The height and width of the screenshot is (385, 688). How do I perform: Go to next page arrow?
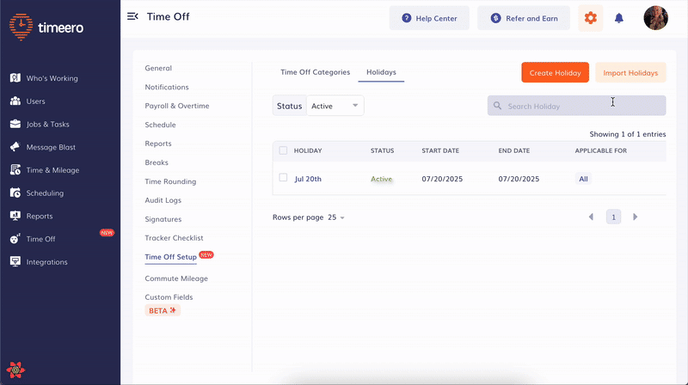pos(635,217)
